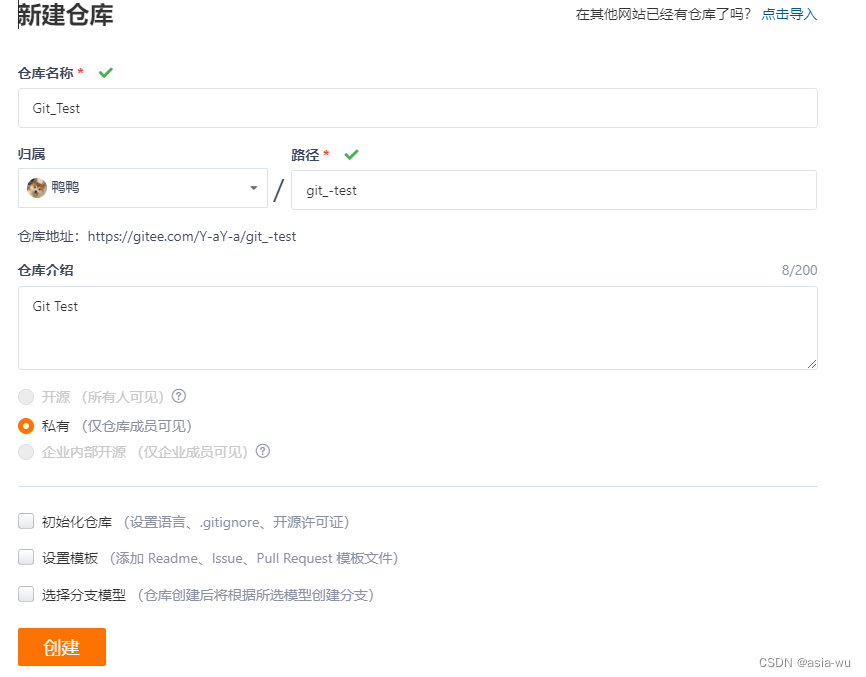The height and width of the screenshot is (677, 866).
Task: Click into the 仓库介绍 description textarea
Action: coord(418,328)
